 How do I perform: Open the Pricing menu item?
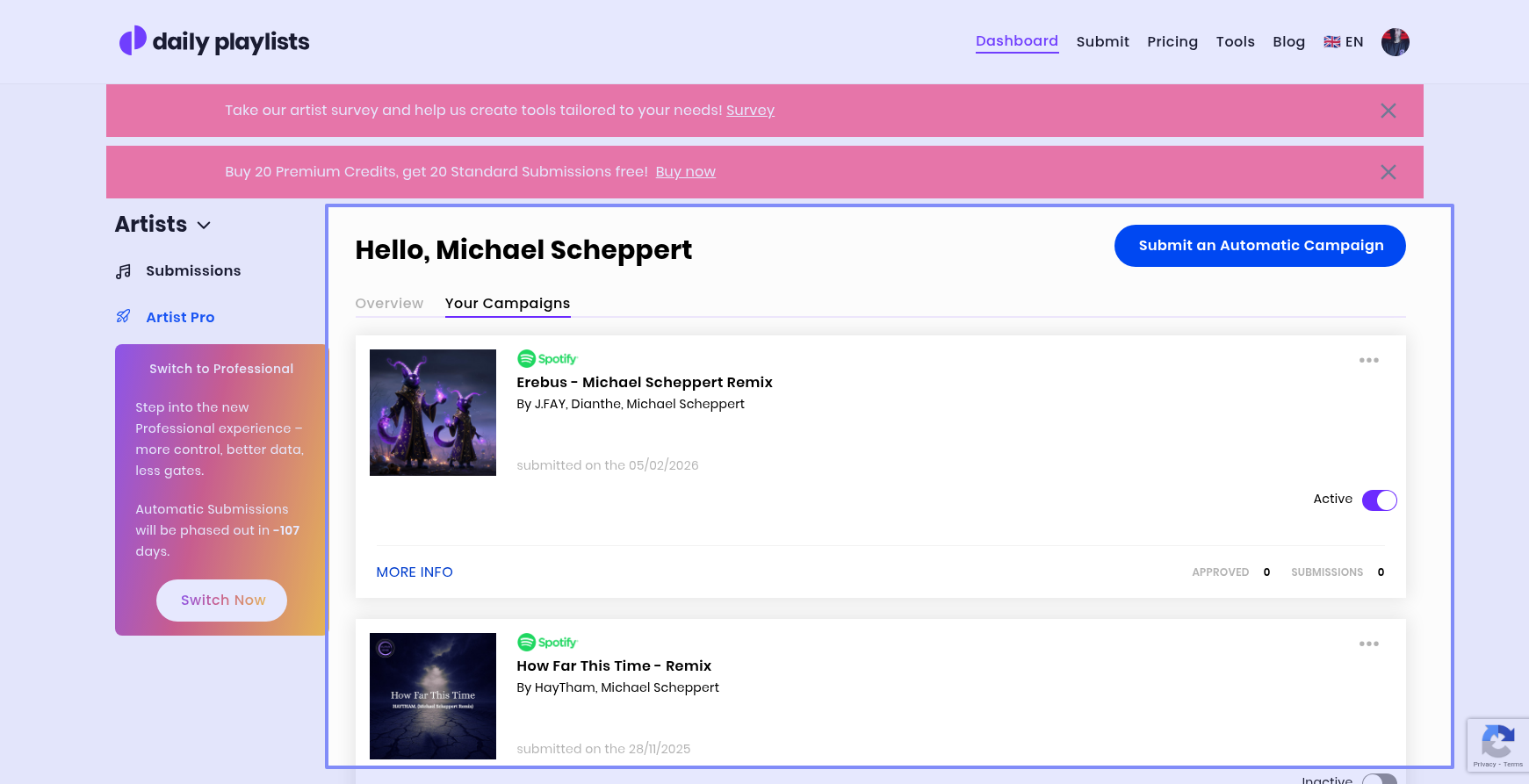click(1172, 41)
